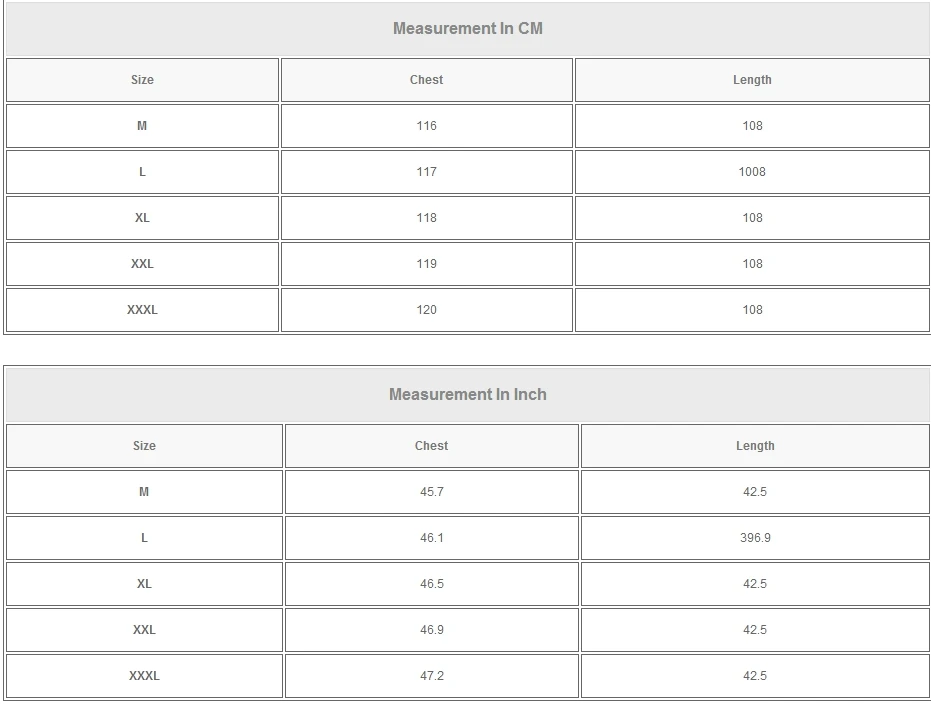Image resolution: width=931 pixels, height=704 pixels.
Task: Click the XL length cell in CM table
Action: (752, 218)
